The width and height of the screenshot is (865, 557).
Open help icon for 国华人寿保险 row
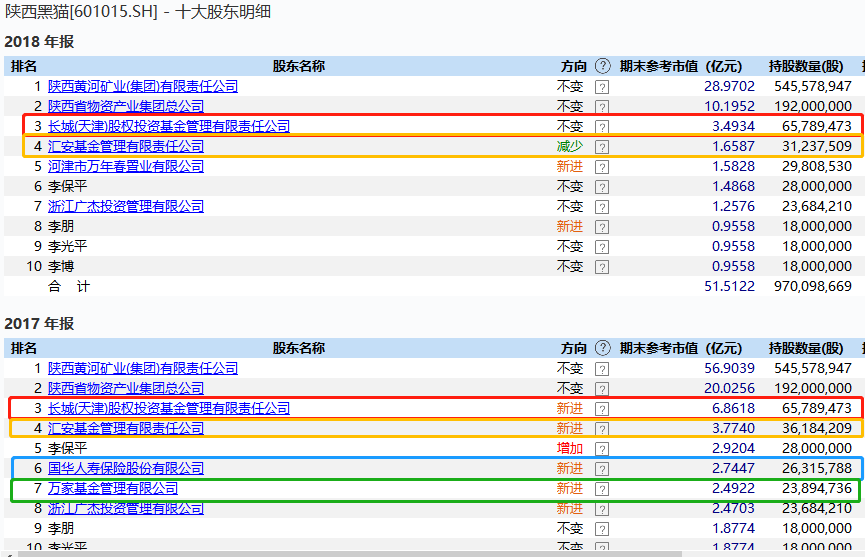click(x=602, y=469)
